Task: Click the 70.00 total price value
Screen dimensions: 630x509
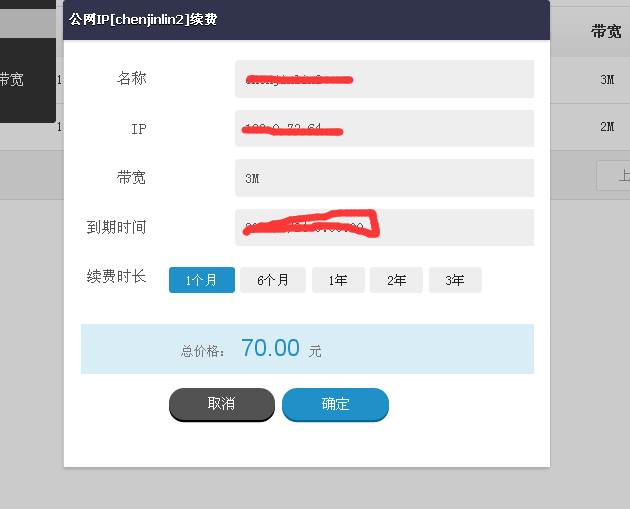Action: tap(270, 348)
